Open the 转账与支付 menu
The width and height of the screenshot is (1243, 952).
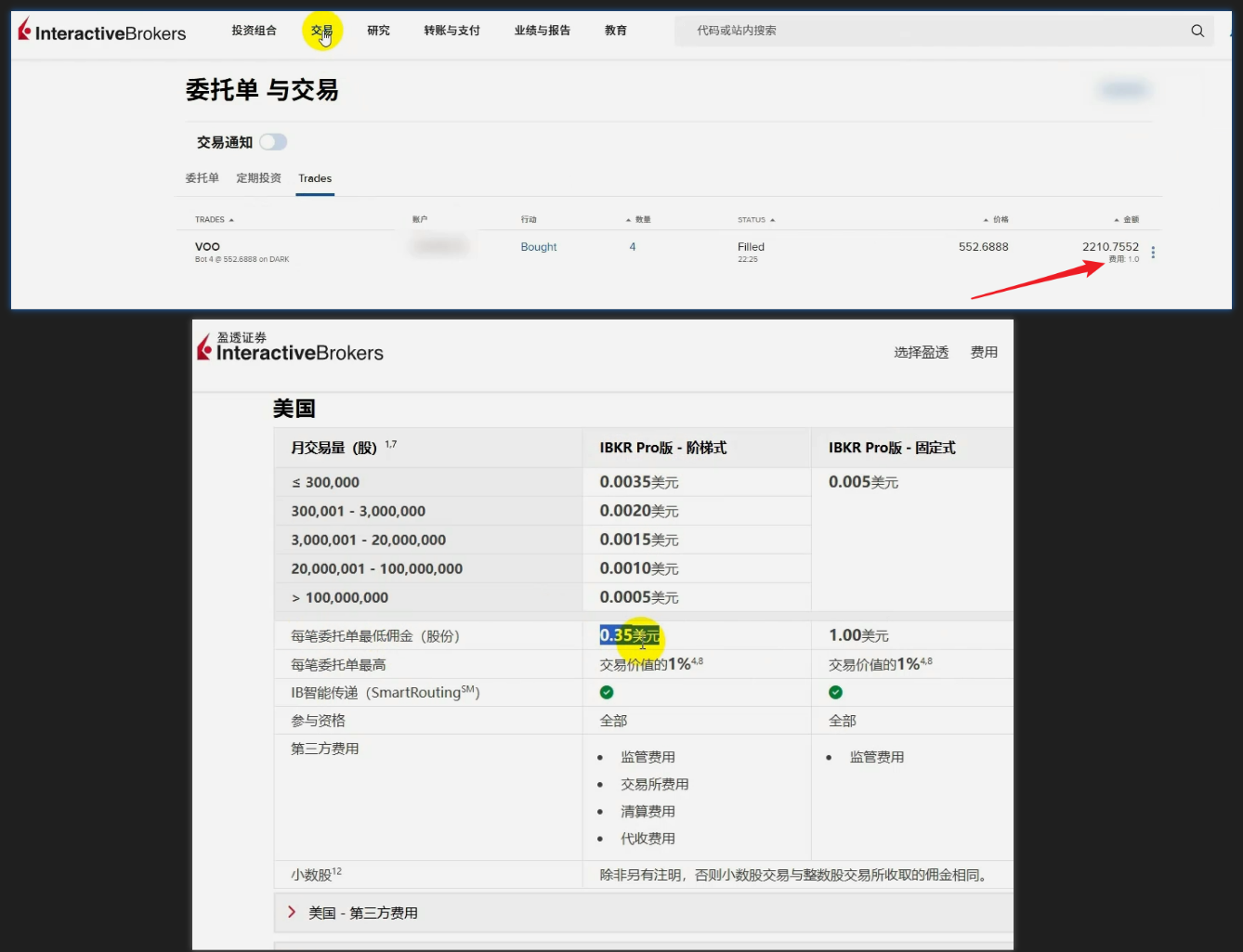[451, 31]
